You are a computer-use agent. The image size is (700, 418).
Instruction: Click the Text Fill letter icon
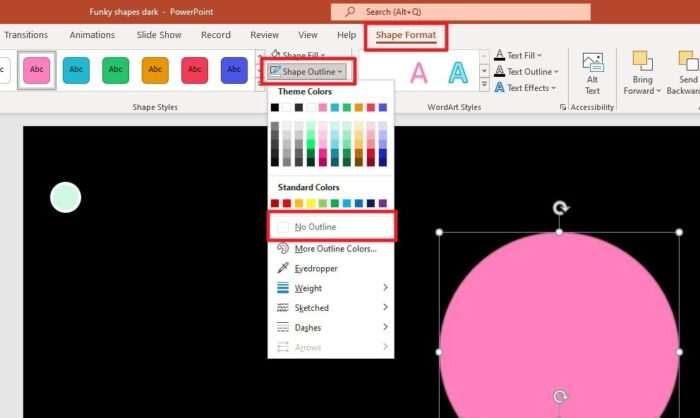(x=500, y=55)
